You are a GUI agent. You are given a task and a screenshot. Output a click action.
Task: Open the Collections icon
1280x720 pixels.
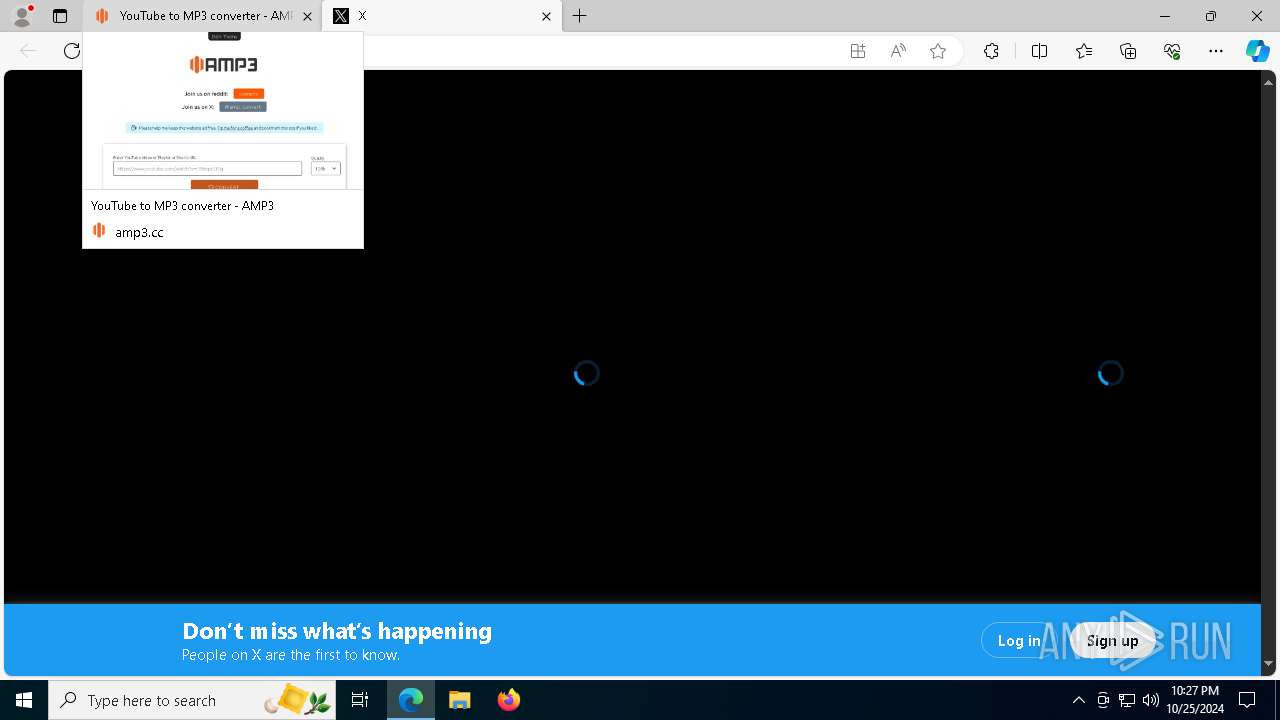[x=1128, y=51]
